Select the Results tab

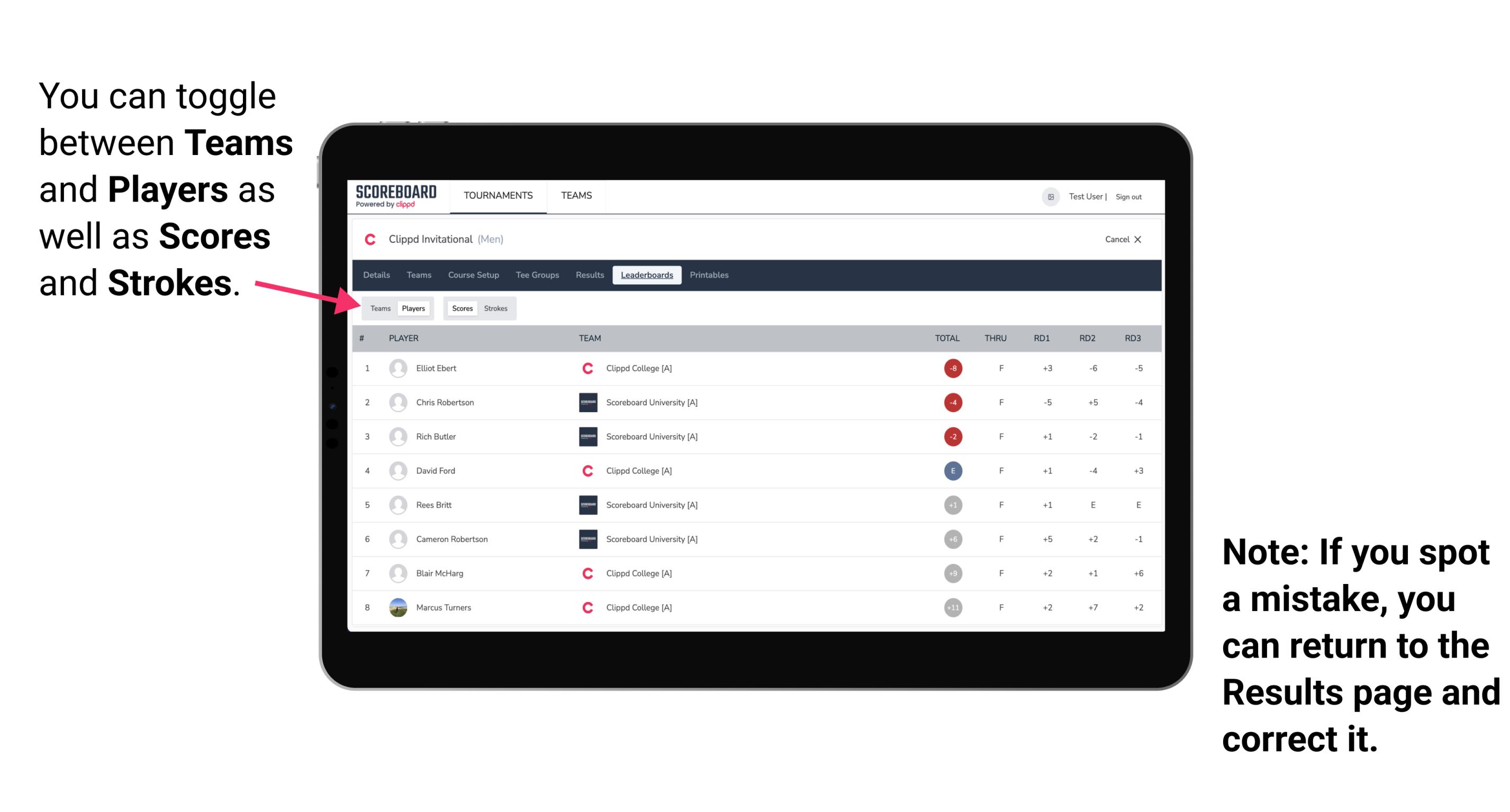point(590,275)
